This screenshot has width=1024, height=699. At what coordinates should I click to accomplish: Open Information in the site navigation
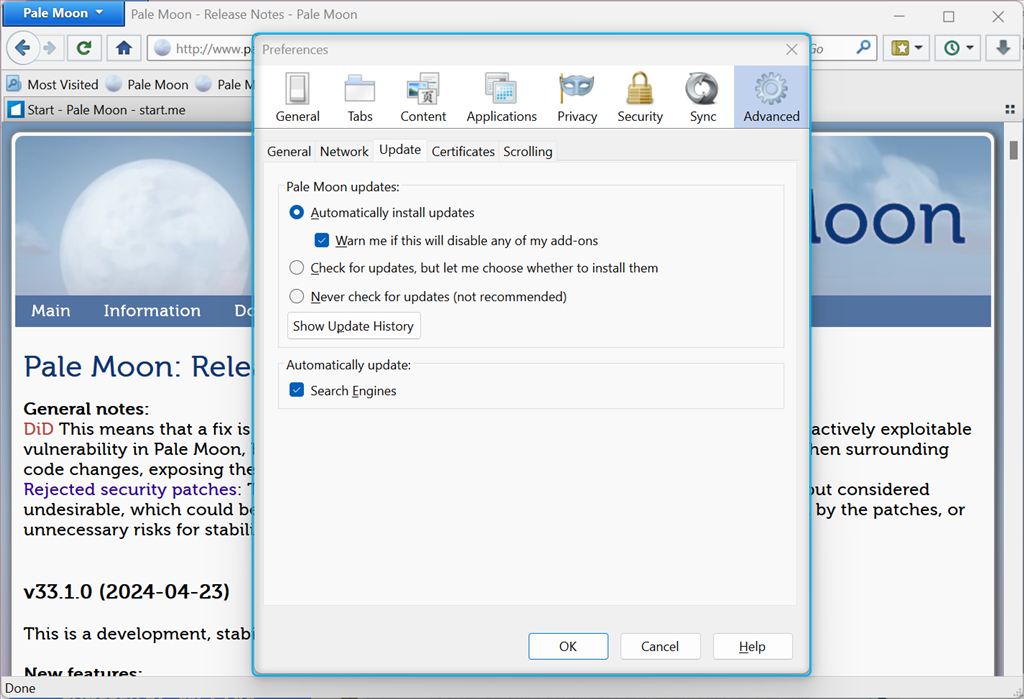(152, 310)
